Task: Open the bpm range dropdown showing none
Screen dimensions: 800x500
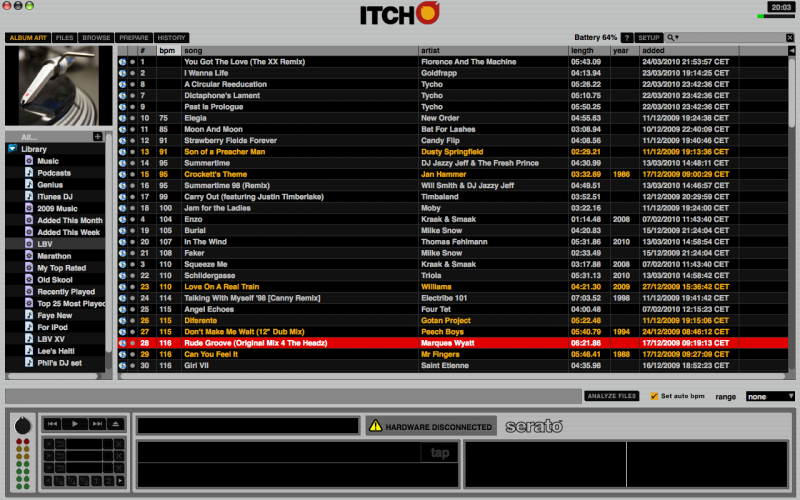Action: click(770, 396)
